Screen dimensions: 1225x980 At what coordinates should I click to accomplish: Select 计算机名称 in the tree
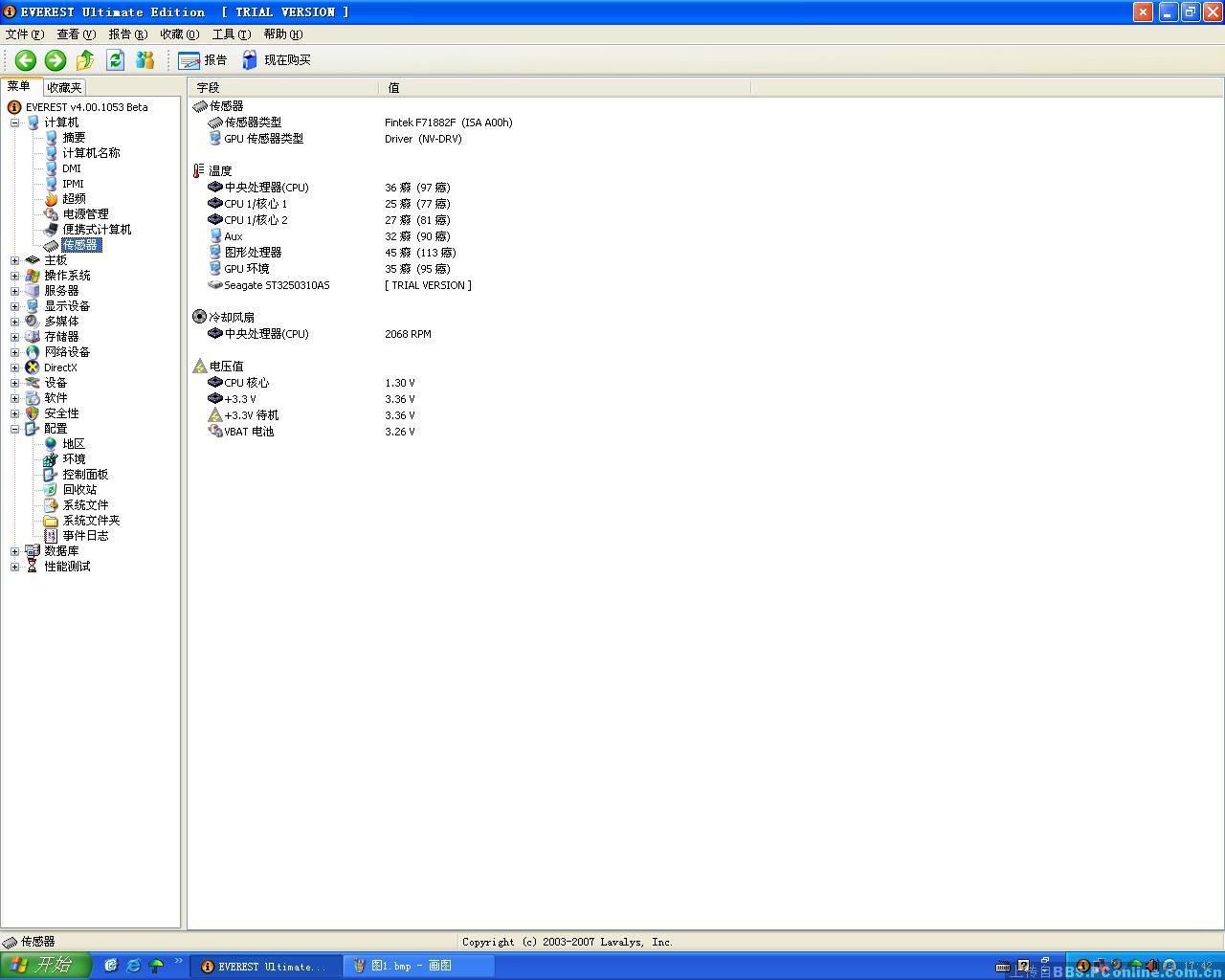tap(91, 153)
